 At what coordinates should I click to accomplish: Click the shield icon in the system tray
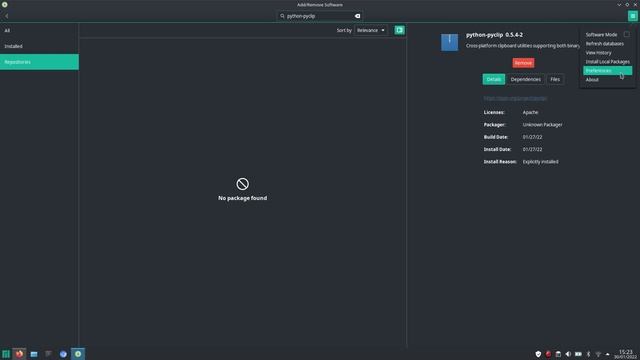[x=538, y=354]
